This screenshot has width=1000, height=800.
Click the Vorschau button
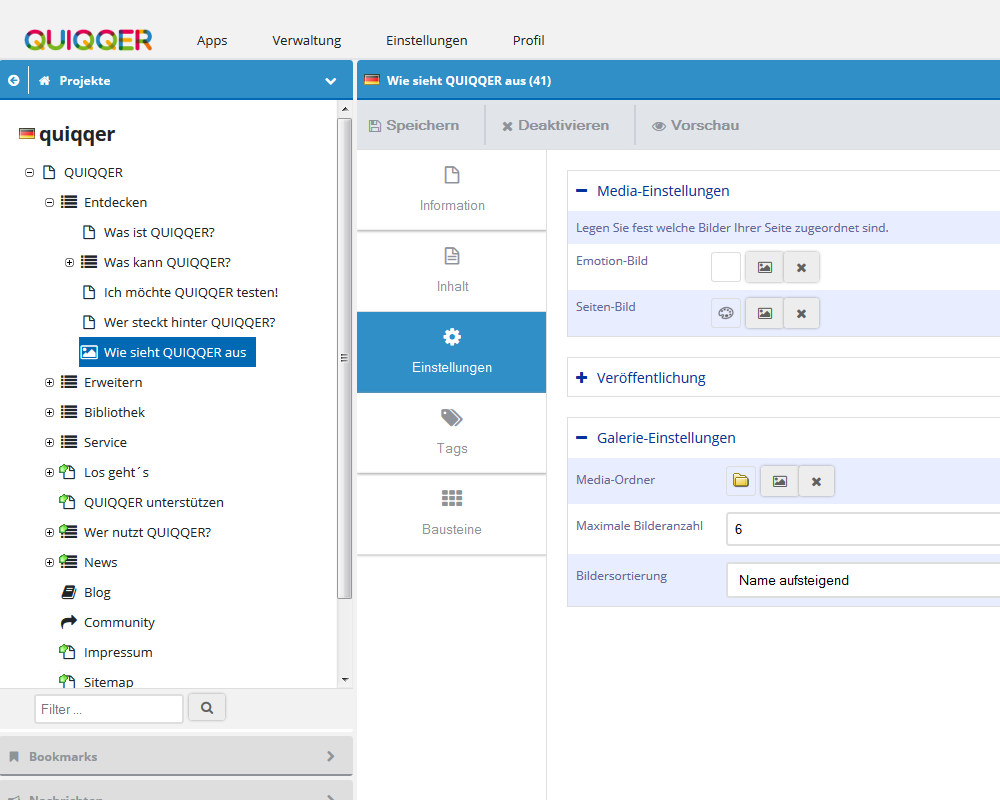pos(695,126)
